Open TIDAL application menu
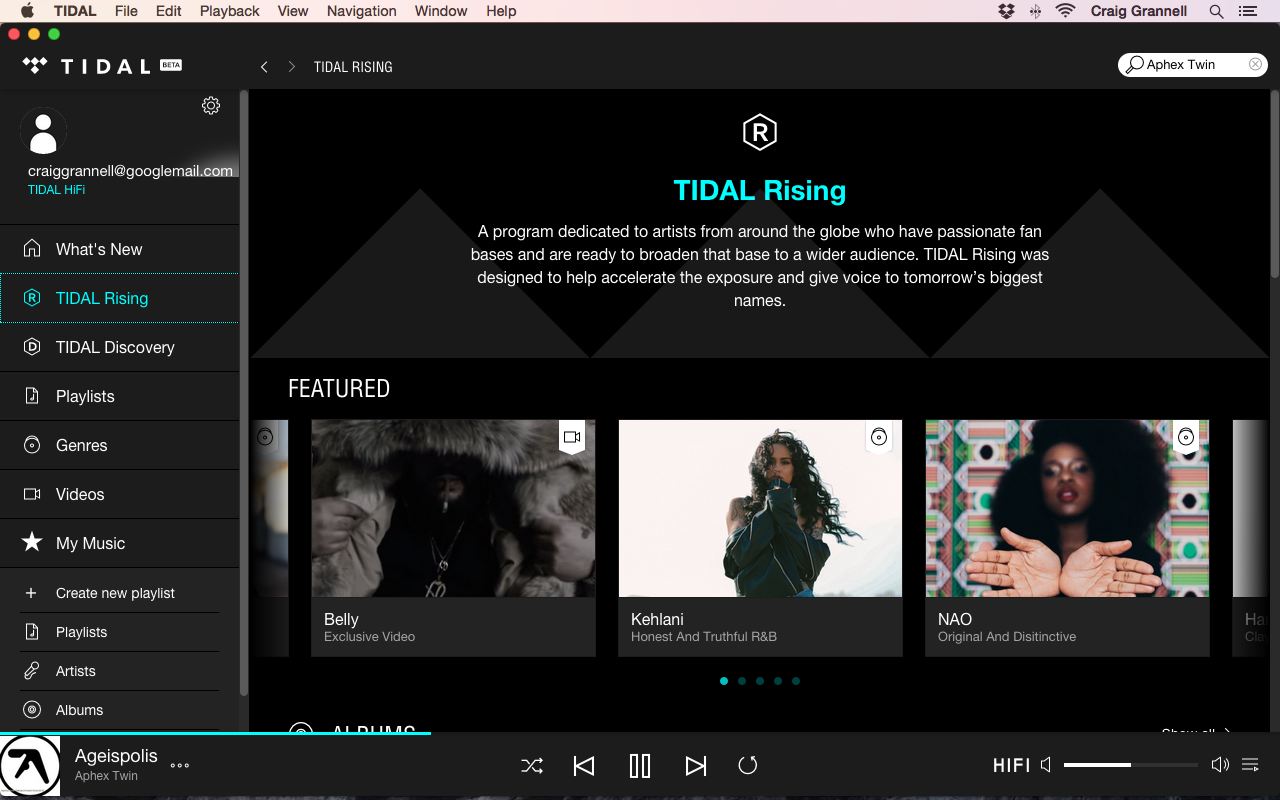1280x800 pixels. 75,11
